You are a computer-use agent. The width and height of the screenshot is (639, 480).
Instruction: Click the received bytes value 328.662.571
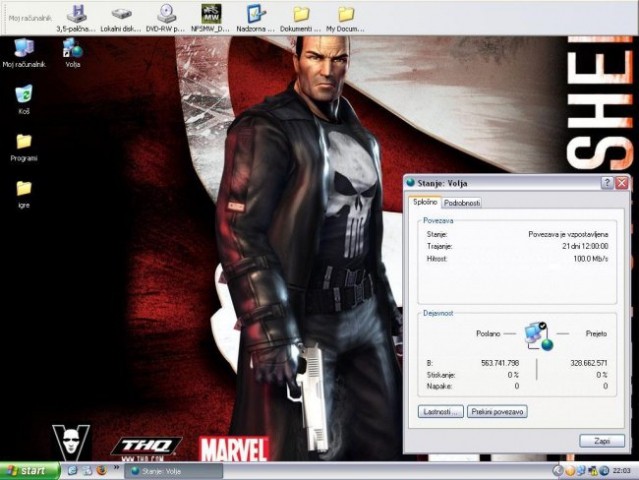pyautogui.click(x=588, y=363)
